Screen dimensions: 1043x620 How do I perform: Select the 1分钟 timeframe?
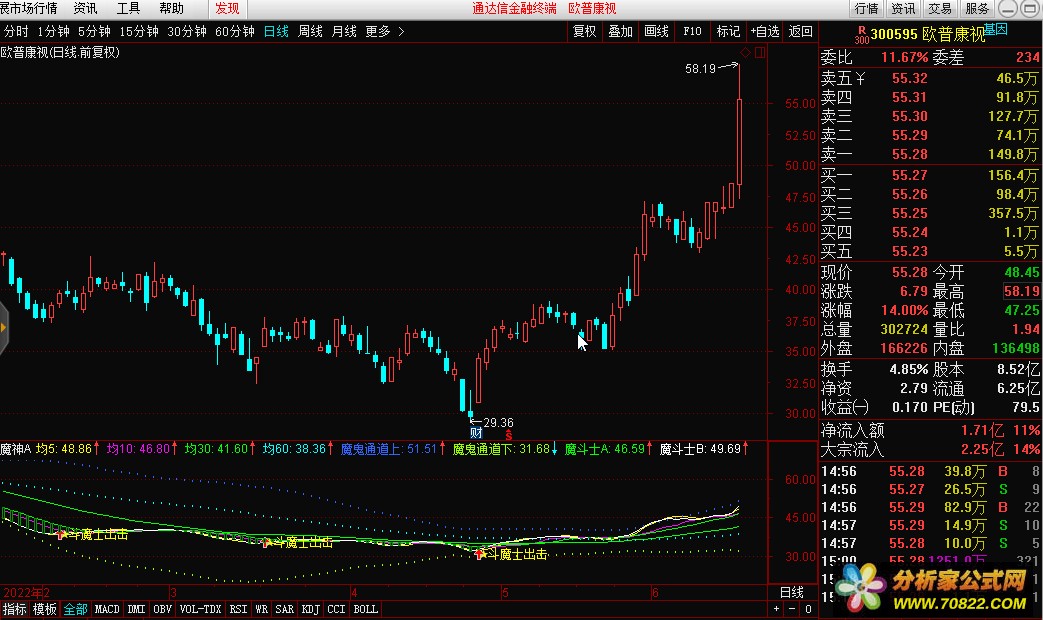53,31
